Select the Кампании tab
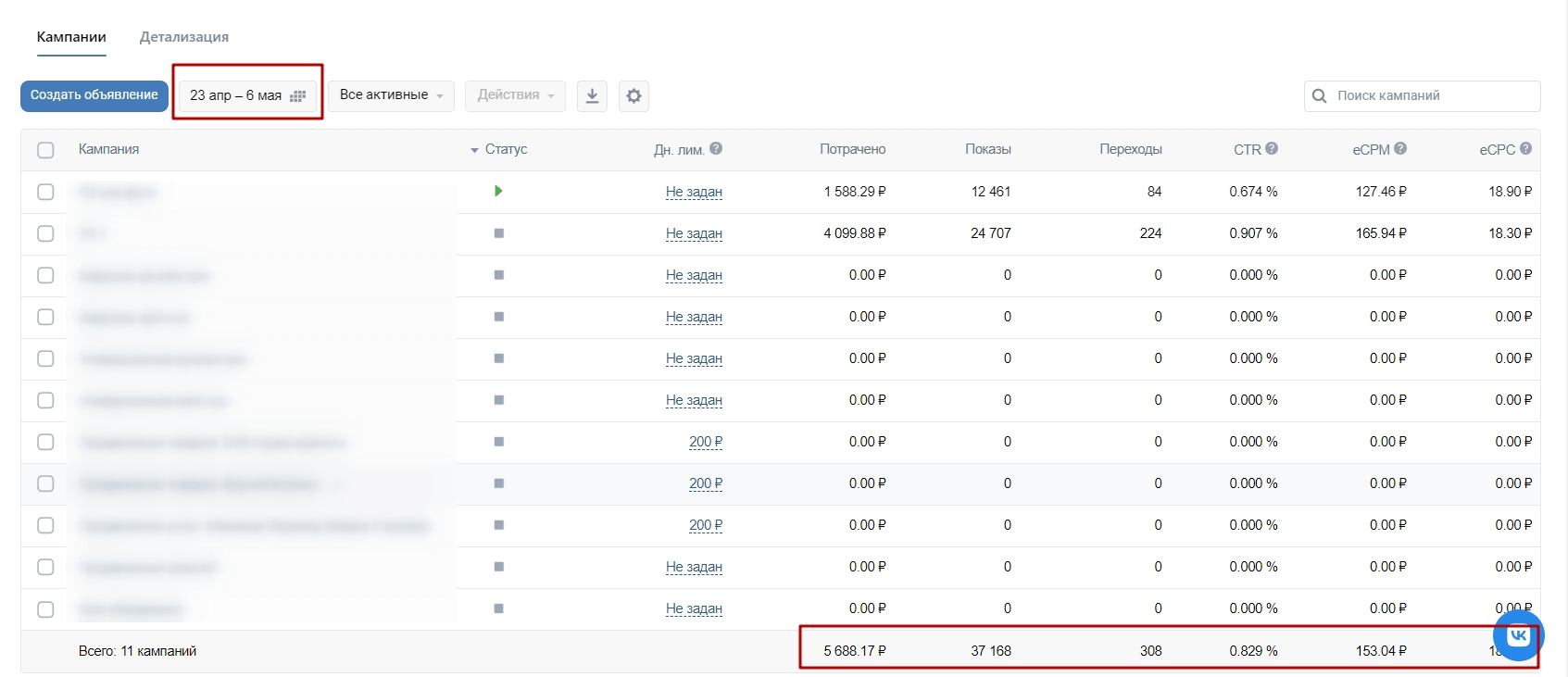Viewport: 1568px width, 677px height. click(71, 37)
